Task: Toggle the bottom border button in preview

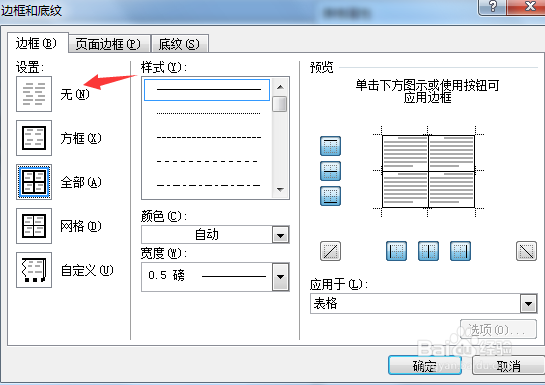Action: 330,196
